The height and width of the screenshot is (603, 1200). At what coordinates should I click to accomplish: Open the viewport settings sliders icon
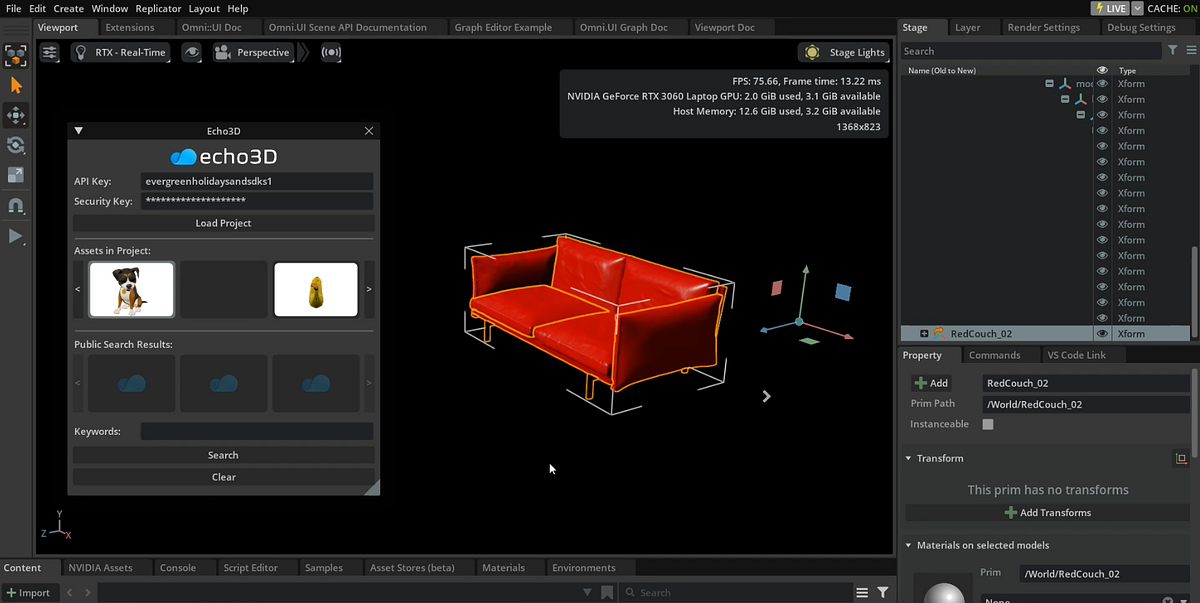(x=49, y=52)
